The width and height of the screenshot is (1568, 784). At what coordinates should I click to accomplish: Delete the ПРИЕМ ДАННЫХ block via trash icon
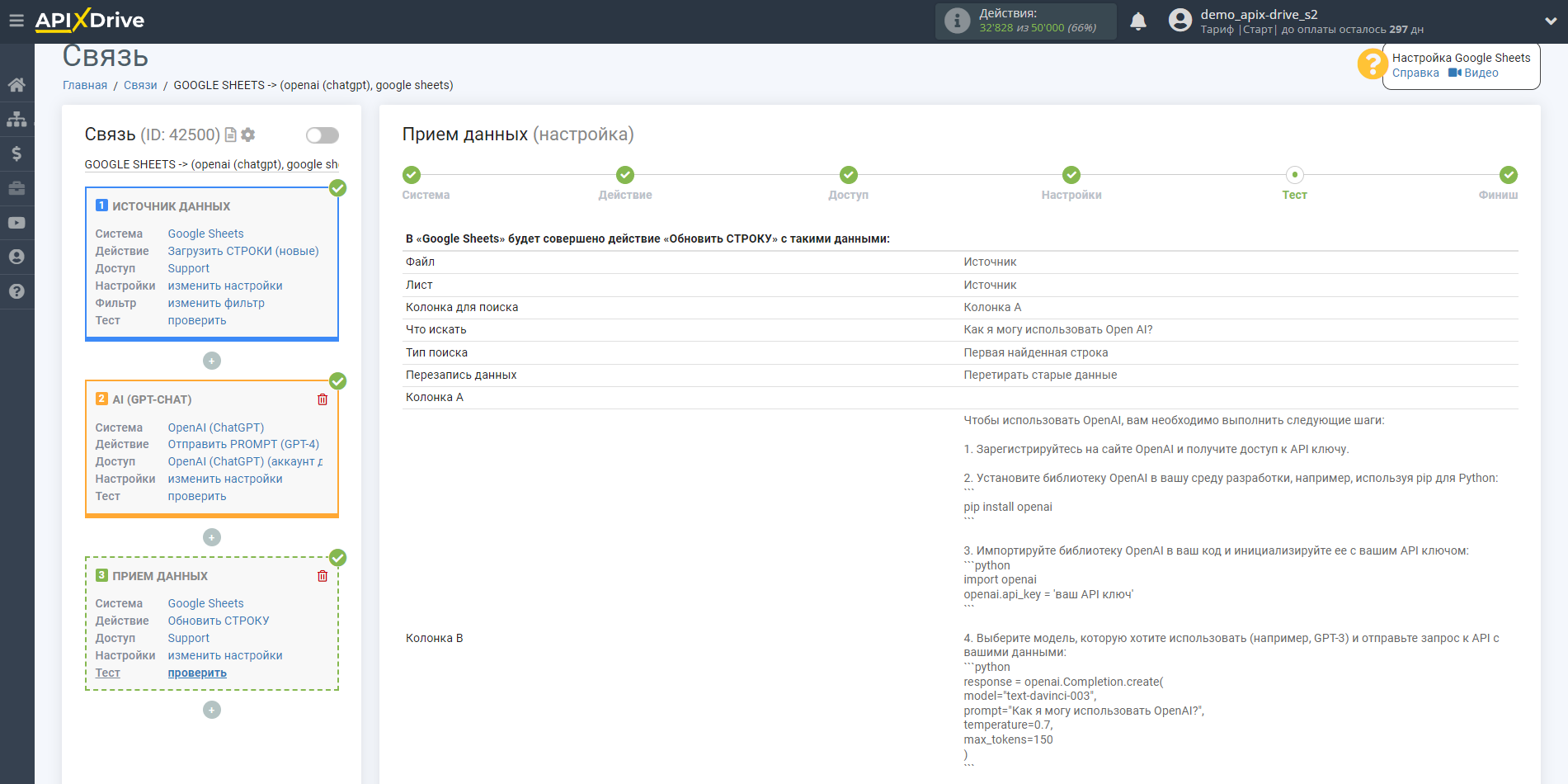[x=323, y=576]
